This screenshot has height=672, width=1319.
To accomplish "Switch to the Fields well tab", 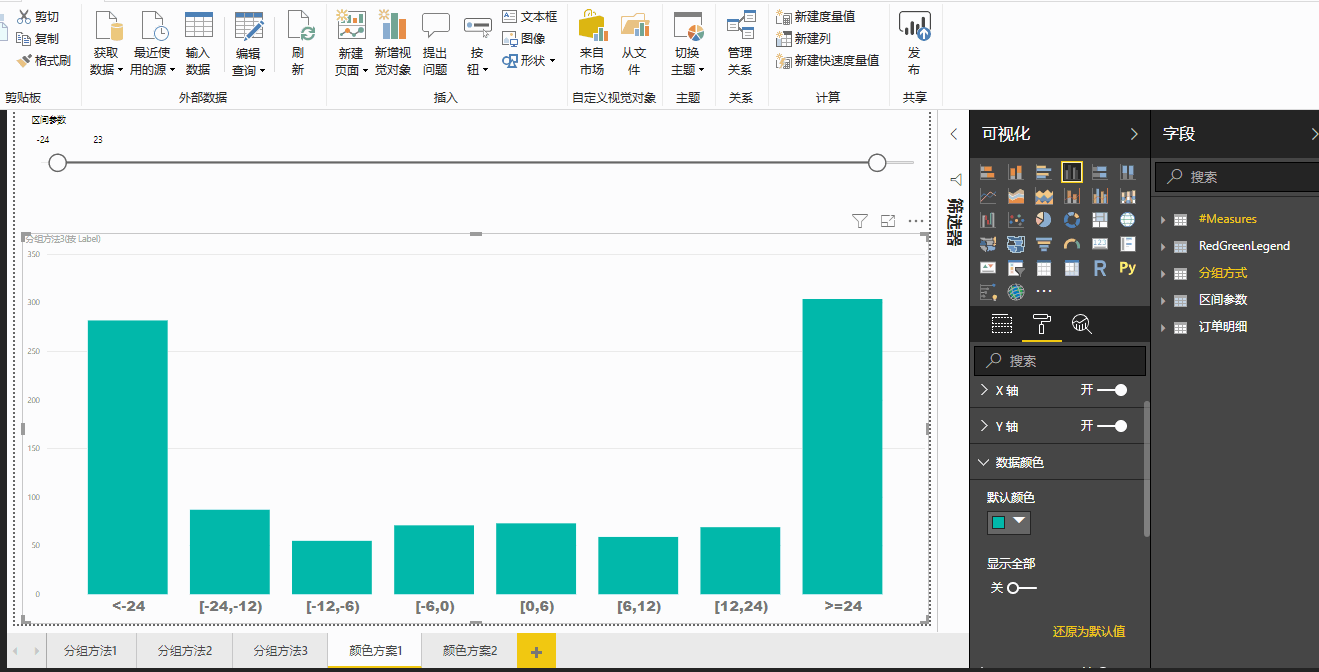I will click(x=1002, y=323).
